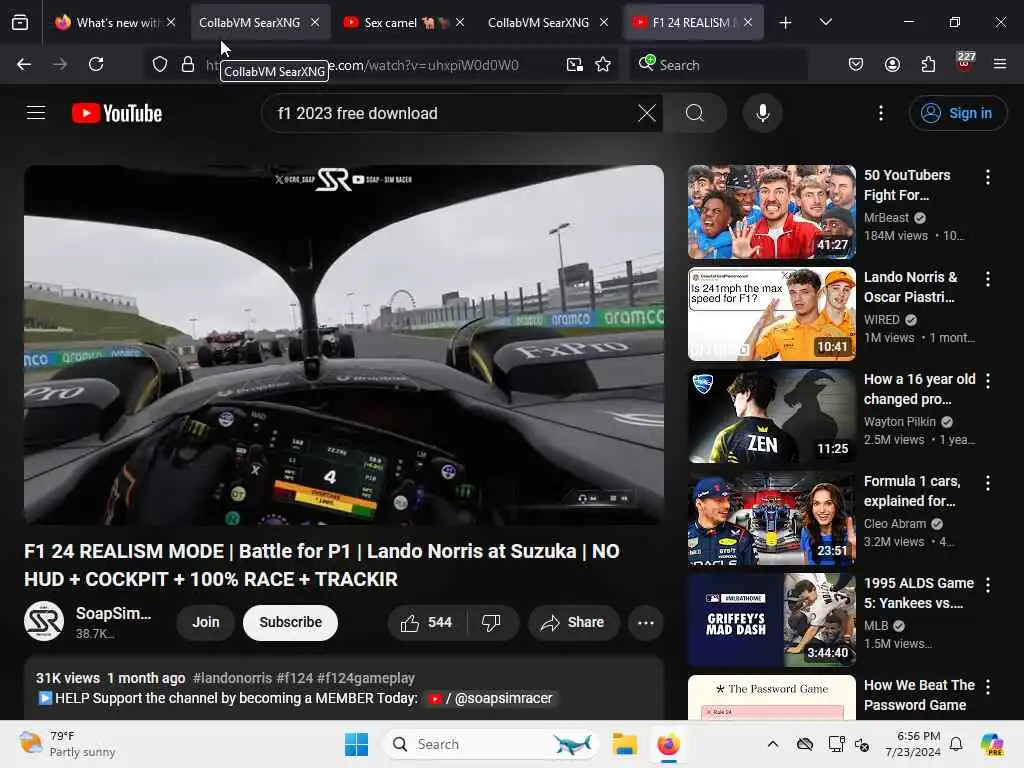Open options for 1995 ALDS Game video
Viewport: 1024px width, 768px height.
click(988, 585)
